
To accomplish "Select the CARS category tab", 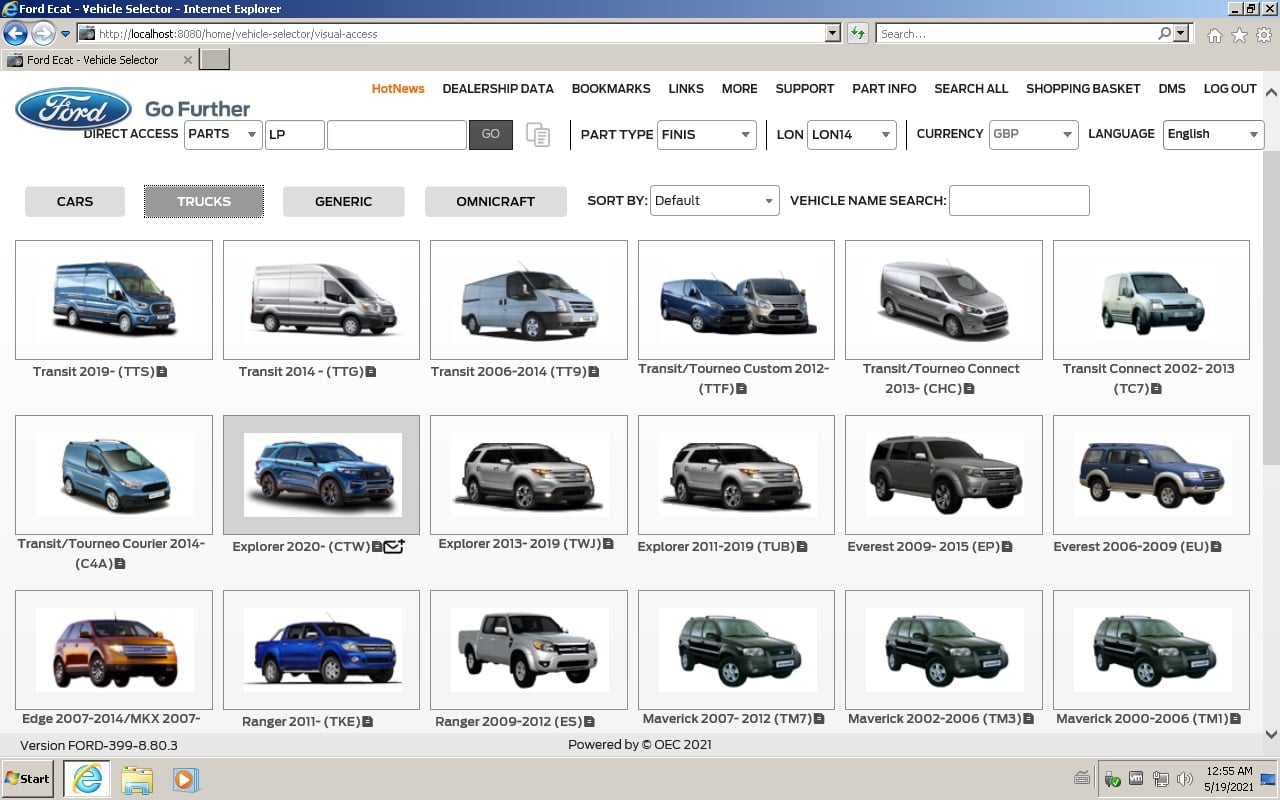I will click(x=75, y=201).
